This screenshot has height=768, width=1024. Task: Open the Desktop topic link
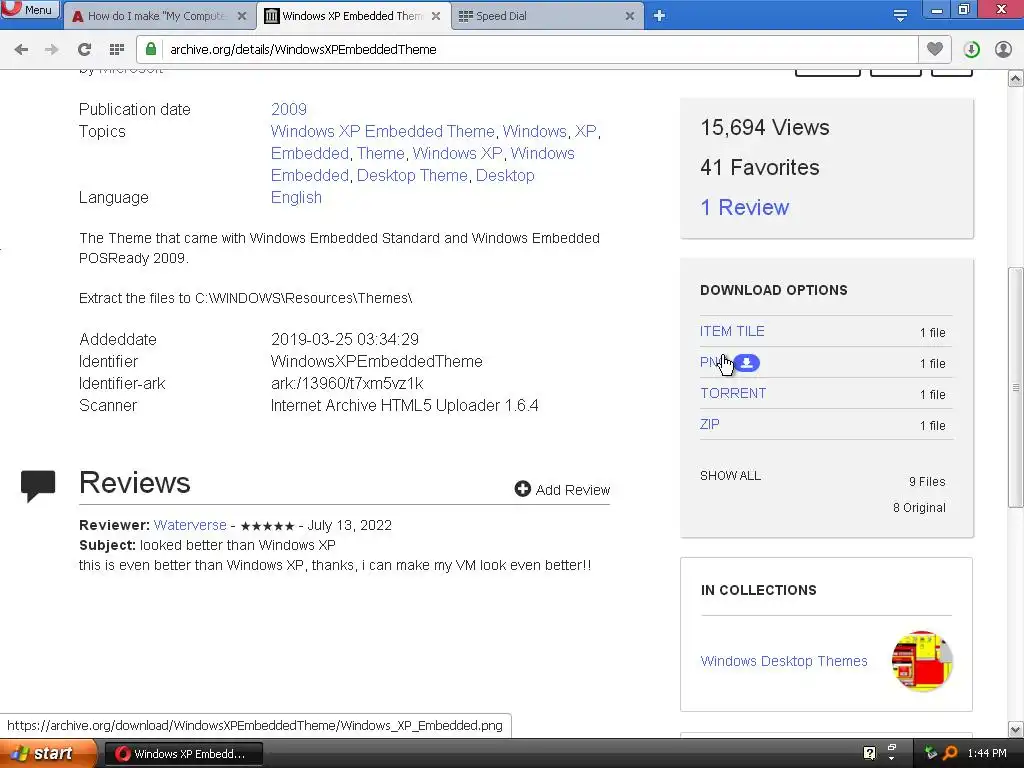505,176
